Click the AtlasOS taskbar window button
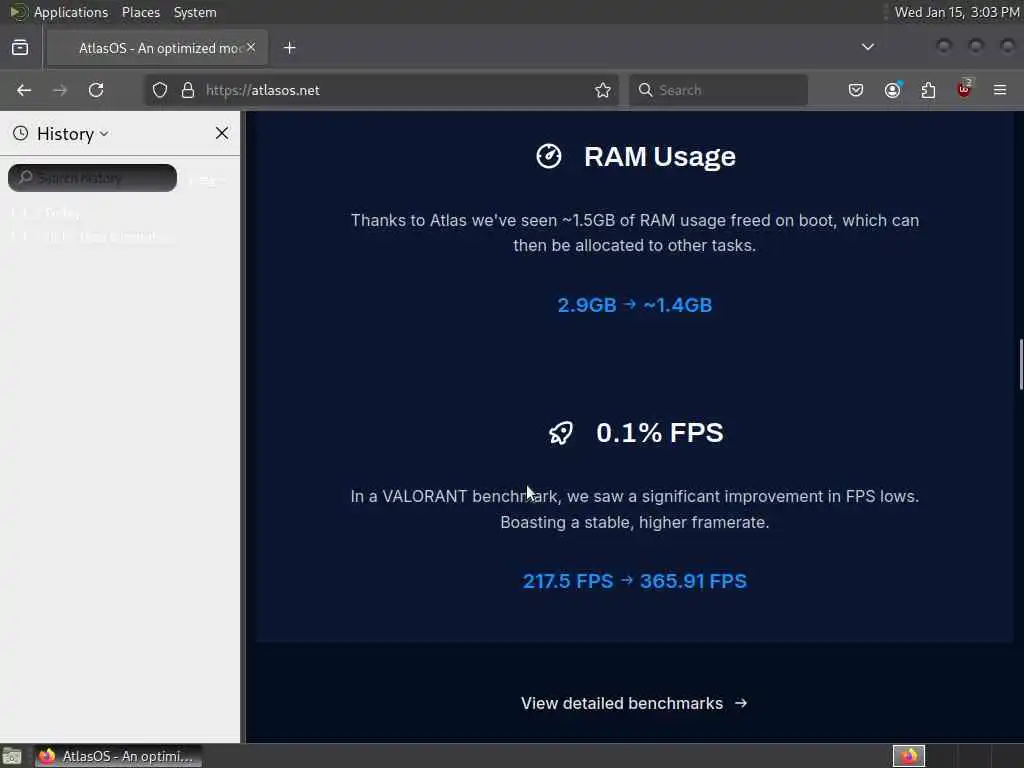1024x768 pixels. tap(118, 756)
